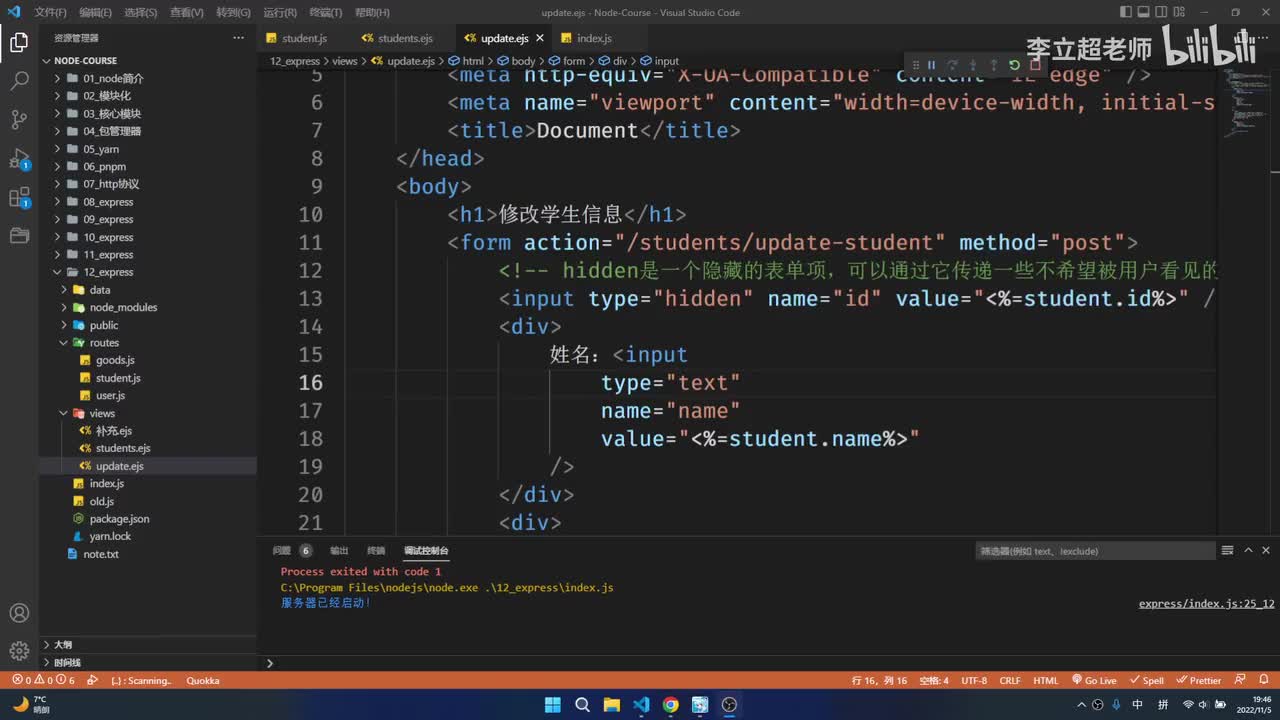This screenshot has width=1280, height=720.
Task: Close the update.ejs editor tab
Action: (540, 38)
